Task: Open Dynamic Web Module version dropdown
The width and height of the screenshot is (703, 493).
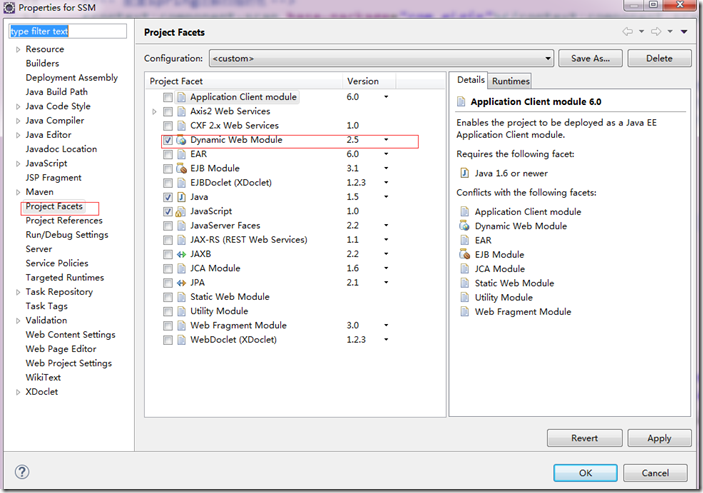Action: click(x=386, y=141)
